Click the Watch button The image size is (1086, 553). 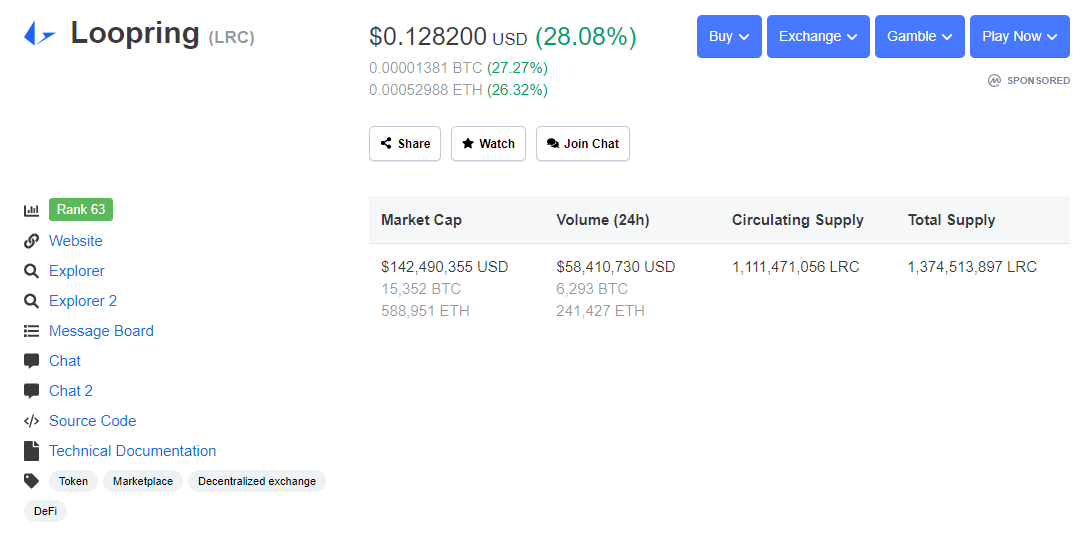pyautogui.click(x=488, y=143)
